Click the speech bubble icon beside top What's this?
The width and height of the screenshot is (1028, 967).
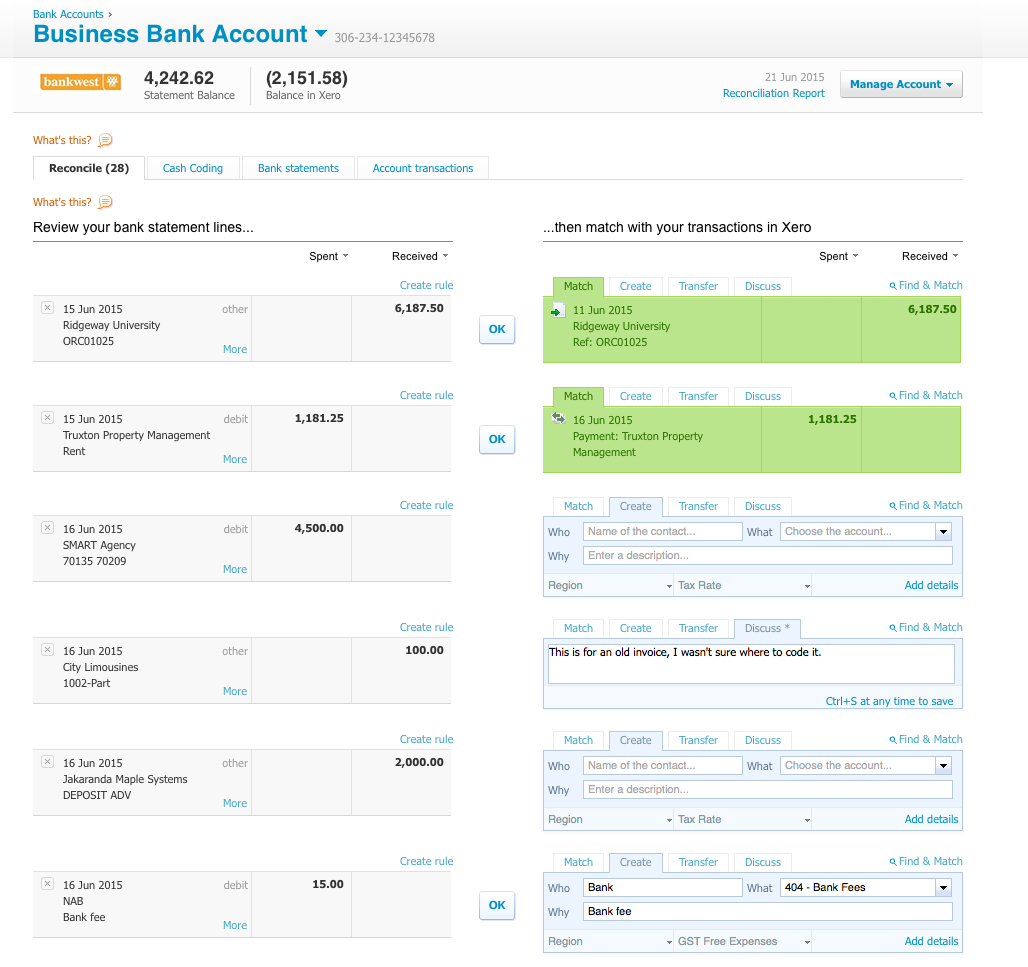pos(105,140)
